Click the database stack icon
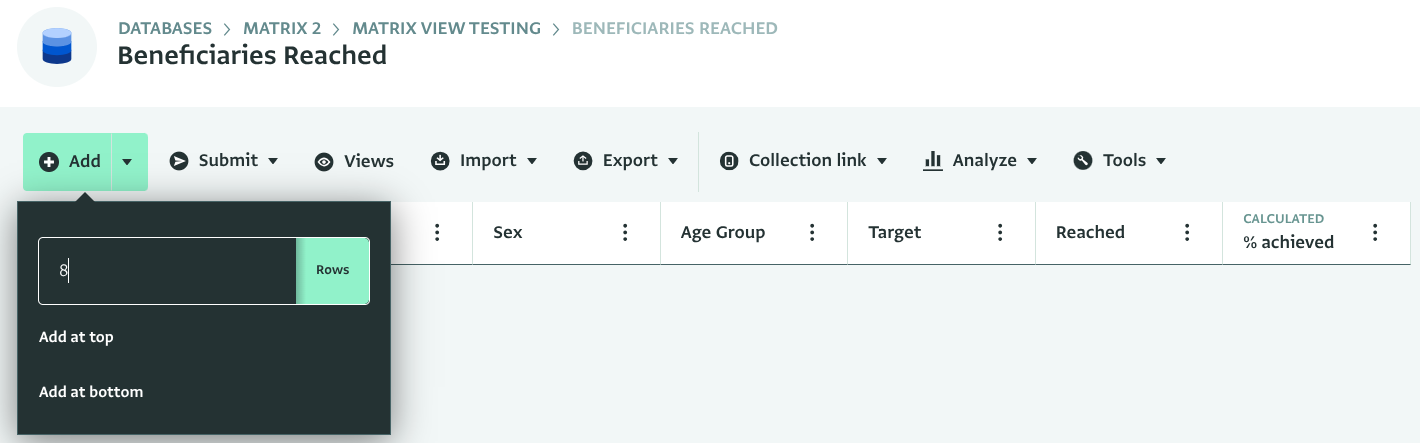Viewport: 1420px width, 443px height. [x=57, y=47]
